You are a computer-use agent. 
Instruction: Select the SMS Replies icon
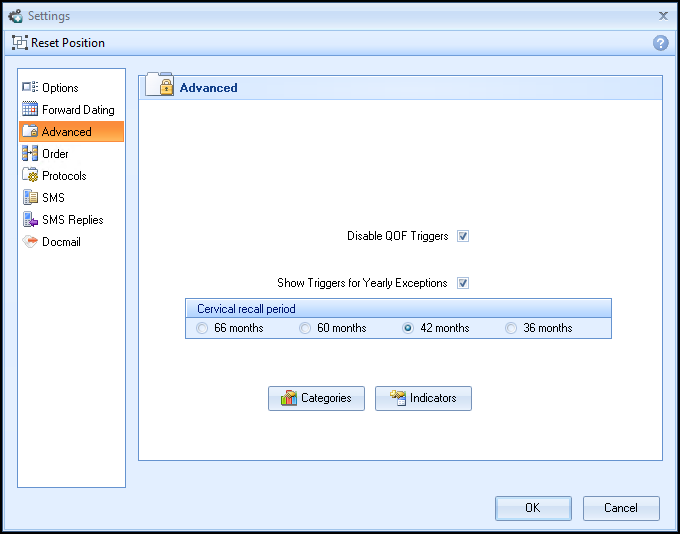(30, 220)
